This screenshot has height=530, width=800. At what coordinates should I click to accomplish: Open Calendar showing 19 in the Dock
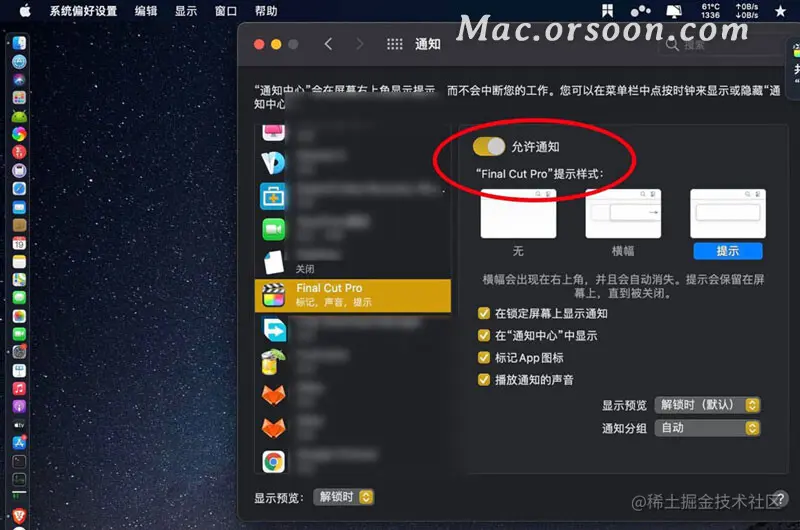pos(19,243)
